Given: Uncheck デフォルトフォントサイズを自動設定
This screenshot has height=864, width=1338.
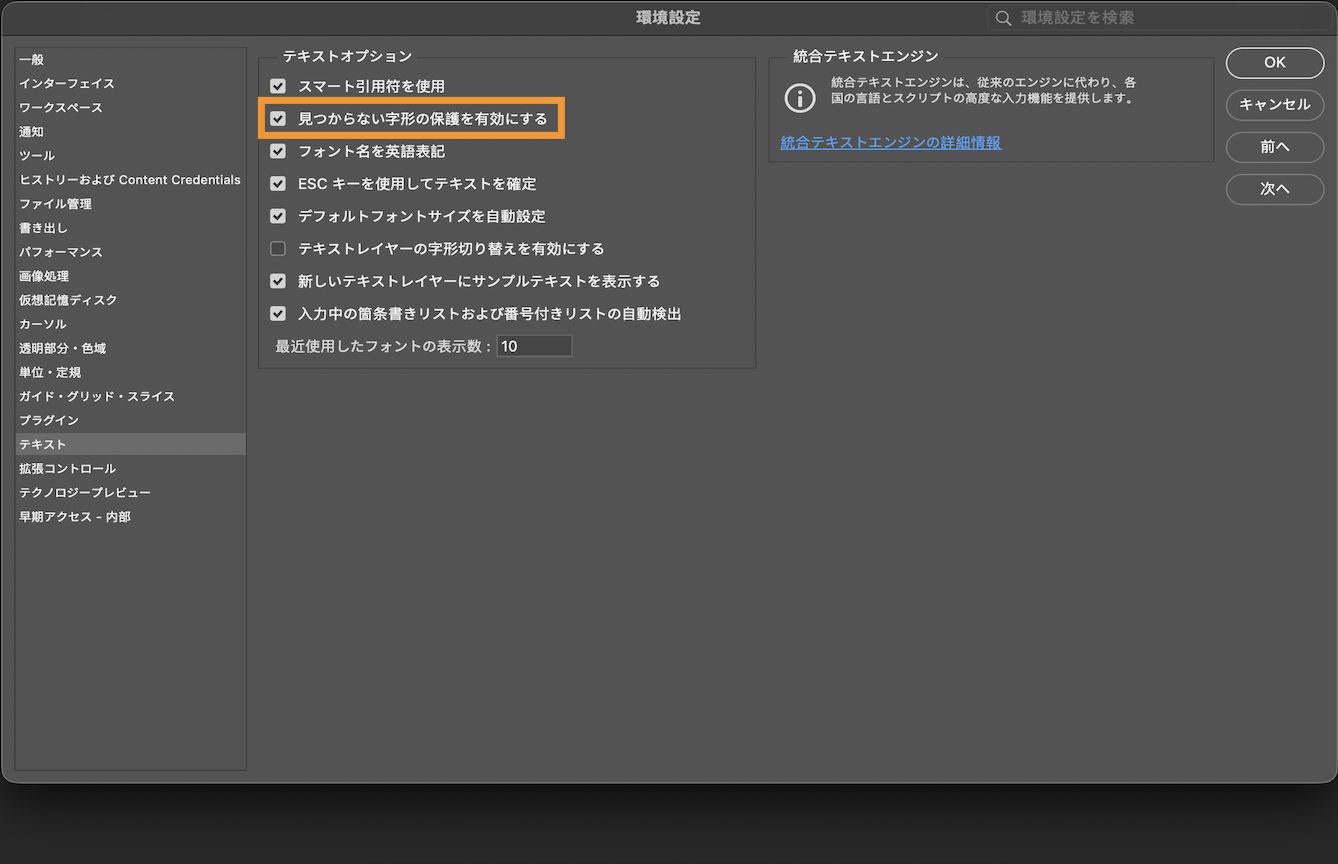Looking at the screenshot, I should [277, 216].
